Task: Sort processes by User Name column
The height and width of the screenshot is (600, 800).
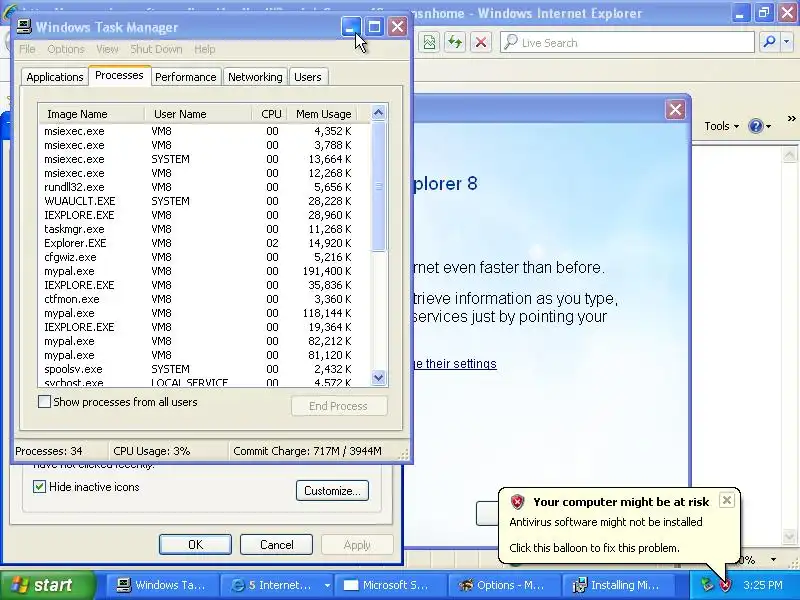Action: pyautogui.click(x=198, y=114)
